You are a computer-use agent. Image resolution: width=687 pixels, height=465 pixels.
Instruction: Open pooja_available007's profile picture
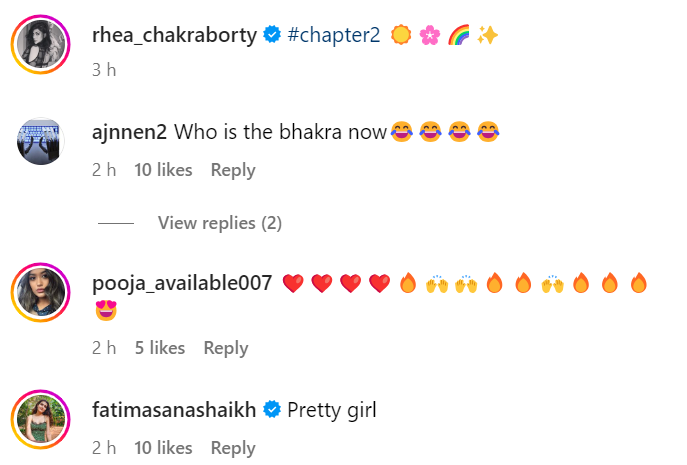pos(41,294)
